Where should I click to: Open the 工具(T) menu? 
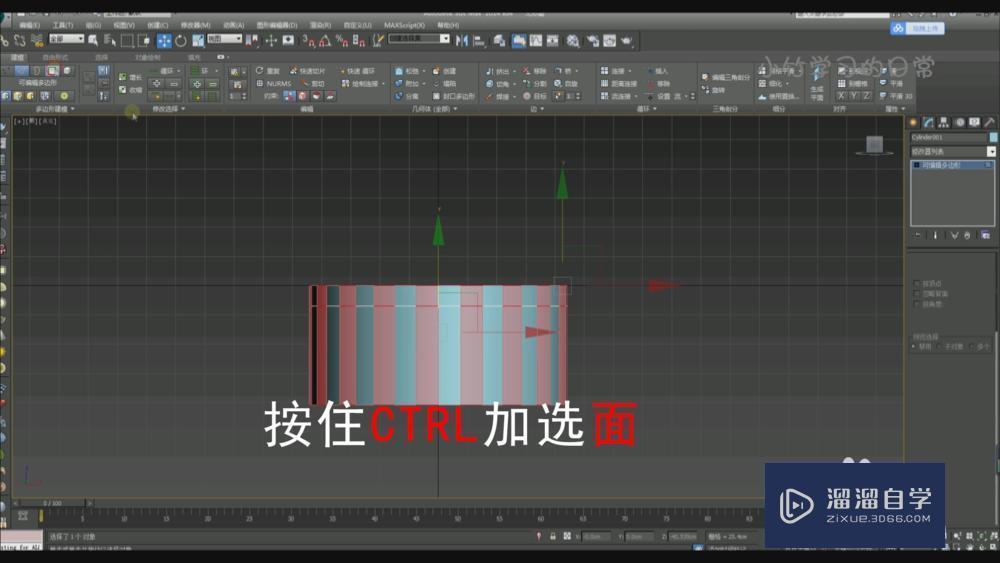pos(62,25)
